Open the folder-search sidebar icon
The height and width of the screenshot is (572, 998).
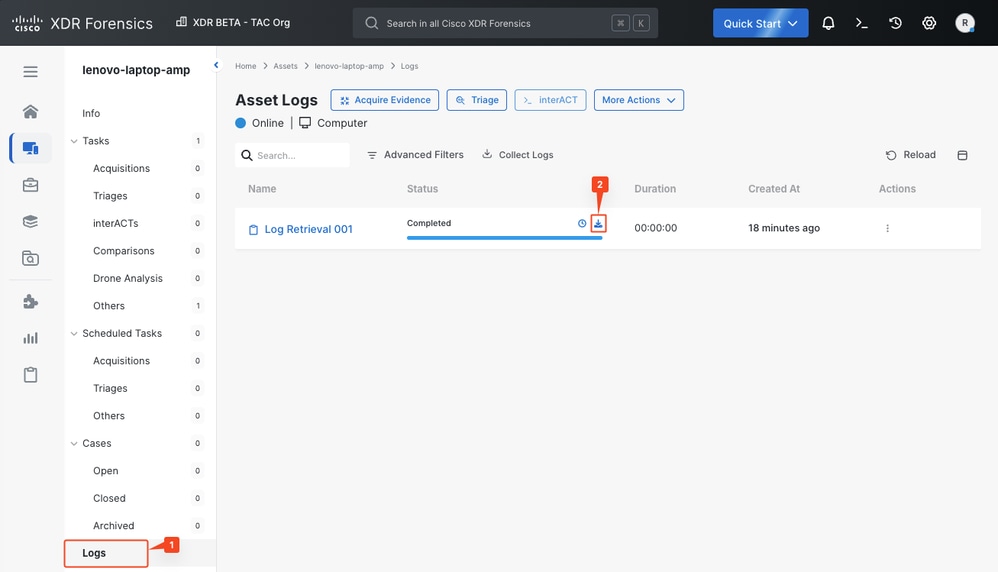click(x=30, y=258)
